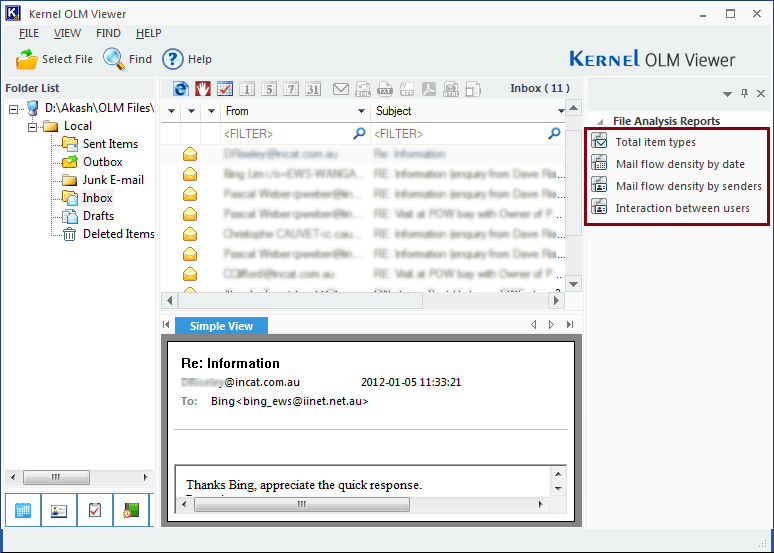774x553 pixels.
Task: Click the red hand stop icon
Action: [203, 89]
